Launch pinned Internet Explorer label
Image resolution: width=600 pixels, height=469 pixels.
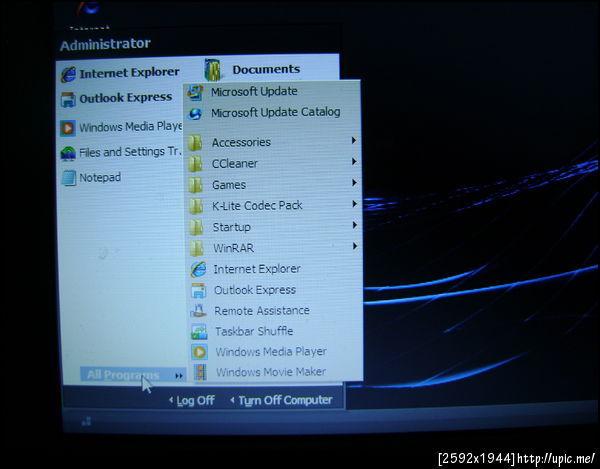click(129, 73)
